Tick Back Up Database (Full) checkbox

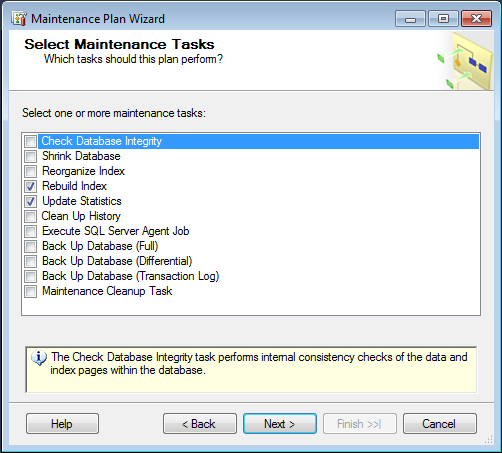[30, 246]
